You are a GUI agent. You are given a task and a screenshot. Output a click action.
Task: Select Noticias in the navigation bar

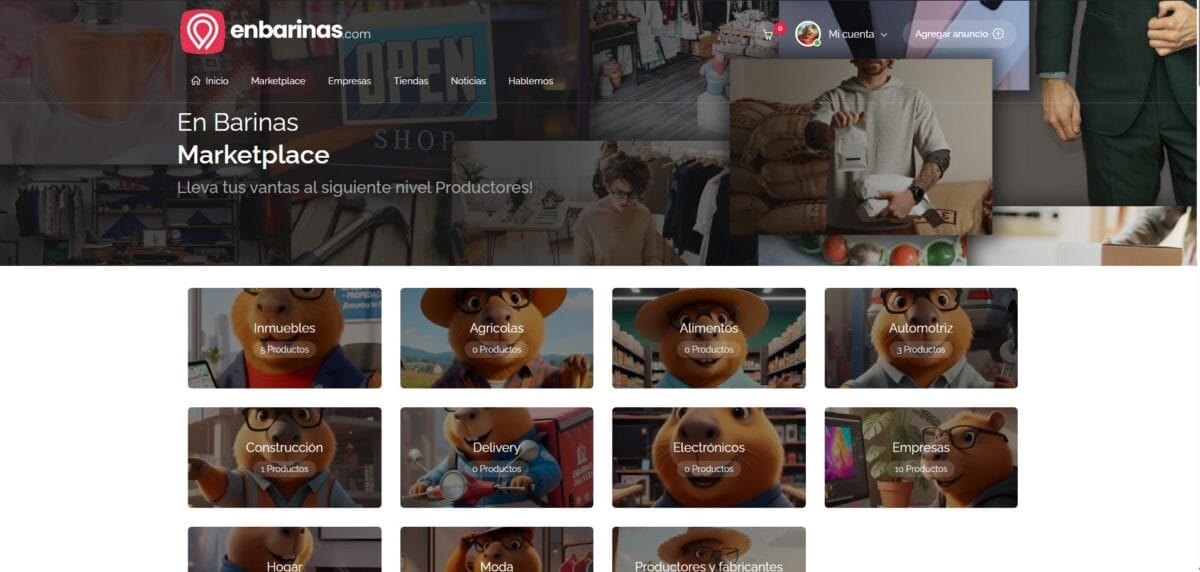(x=468, y=81)
